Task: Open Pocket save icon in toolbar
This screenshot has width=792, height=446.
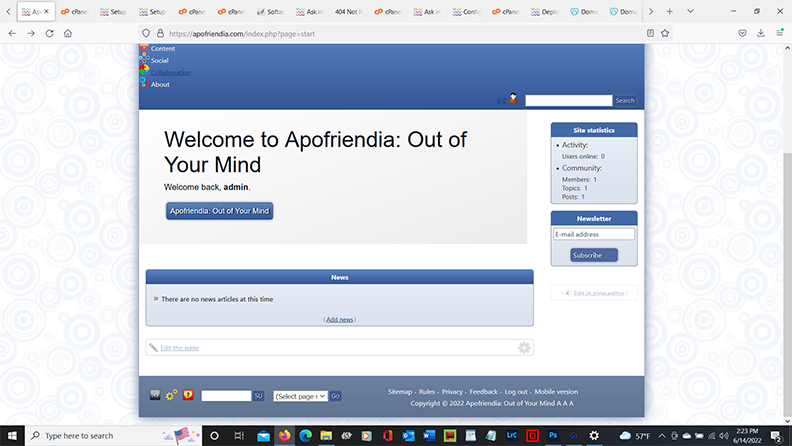Action: coord(742,33)
